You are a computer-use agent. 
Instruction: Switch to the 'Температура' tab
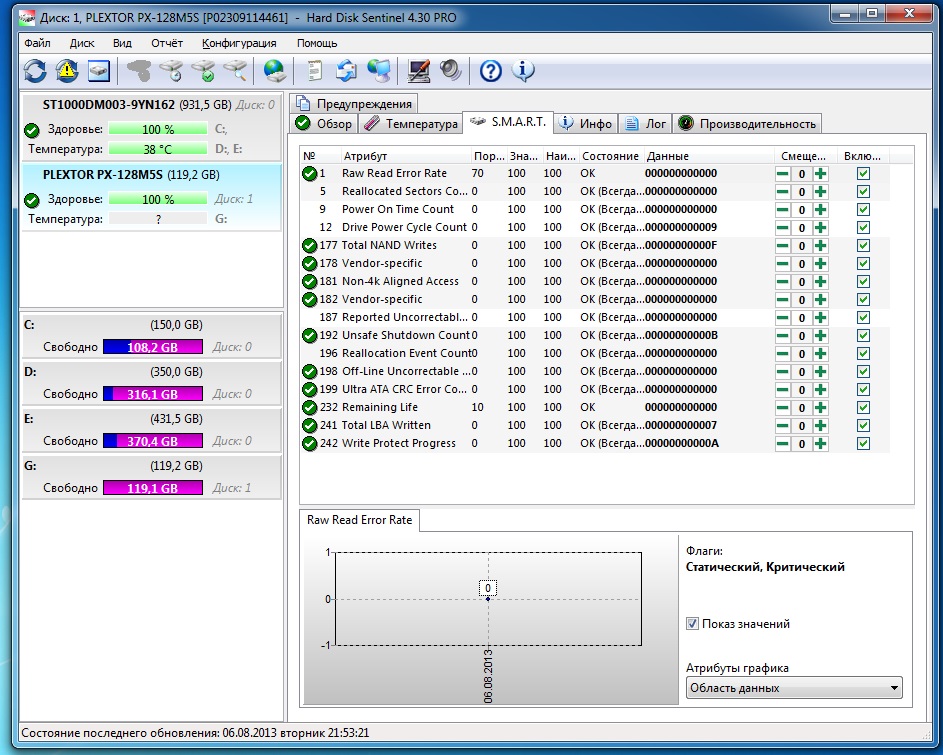[x=410, y=123]
